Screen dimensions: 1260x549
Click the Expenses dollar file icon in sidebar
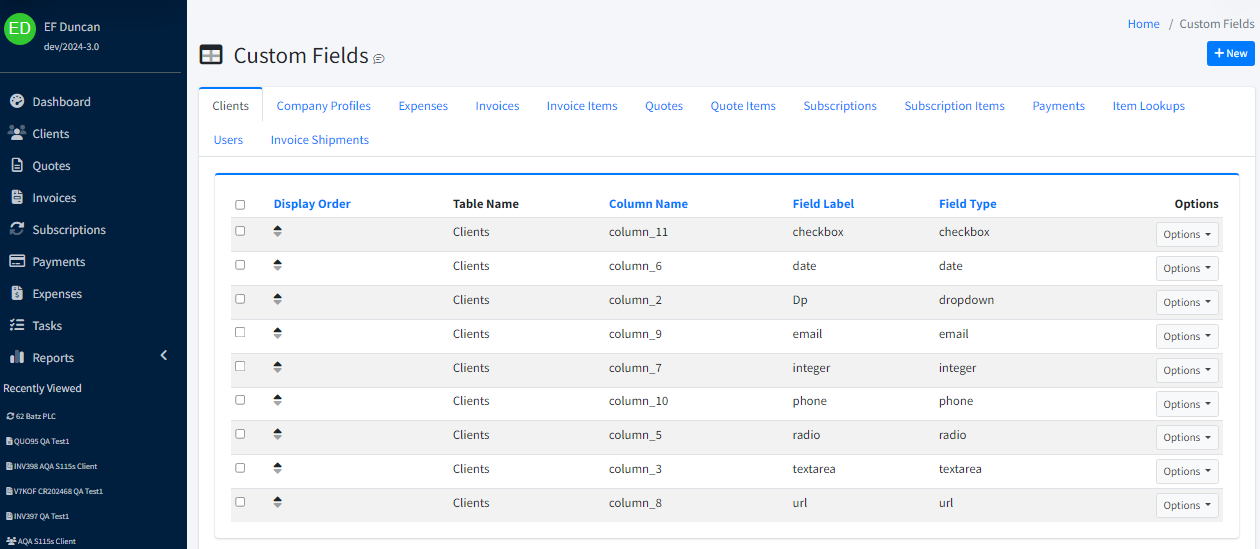pos(16,293)
